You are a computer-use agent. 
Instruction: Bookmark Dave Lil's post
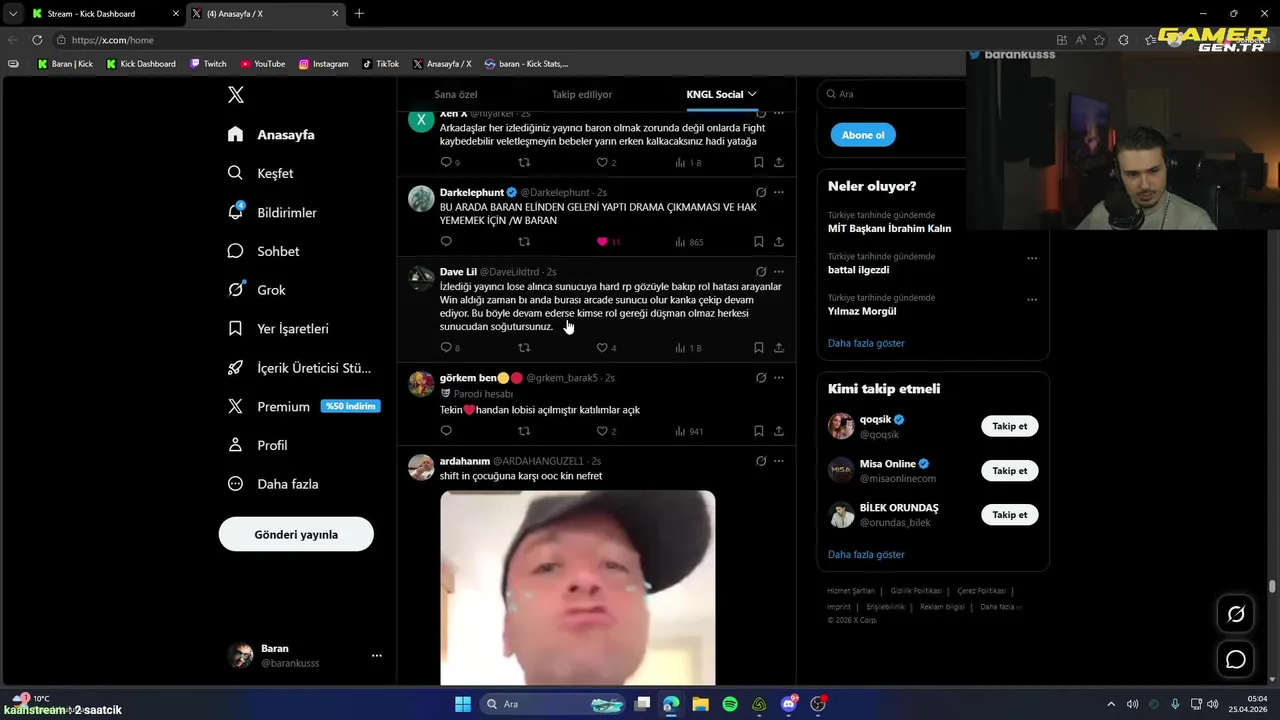coord(759,348)
